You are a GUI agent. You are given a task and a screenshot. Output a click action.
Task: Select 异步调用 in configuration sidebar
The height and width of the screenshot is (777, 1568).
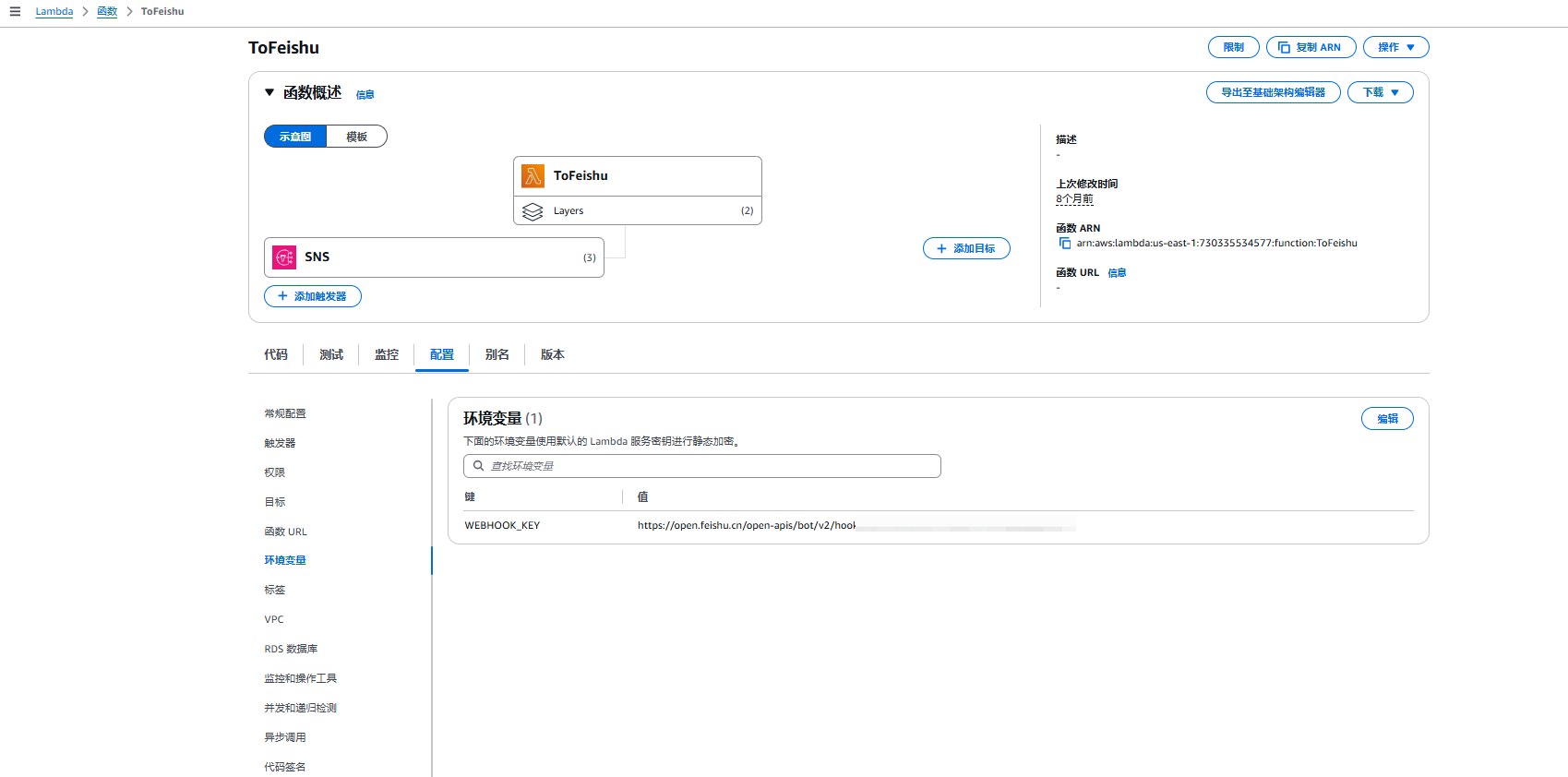click(x=285, y=737)
